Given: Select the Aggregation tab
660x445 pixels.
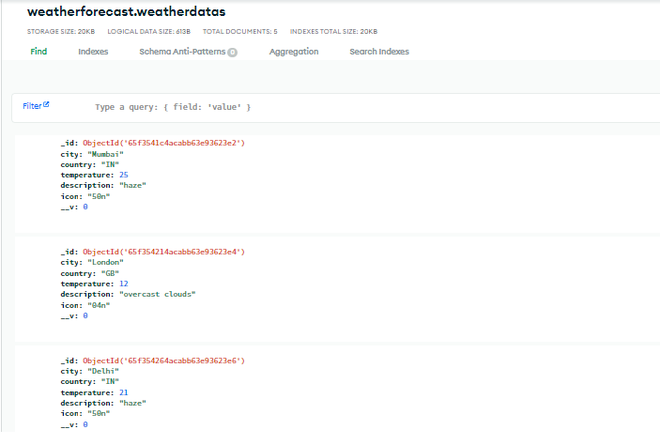Looking at the screenshot, I should [294, 52].
